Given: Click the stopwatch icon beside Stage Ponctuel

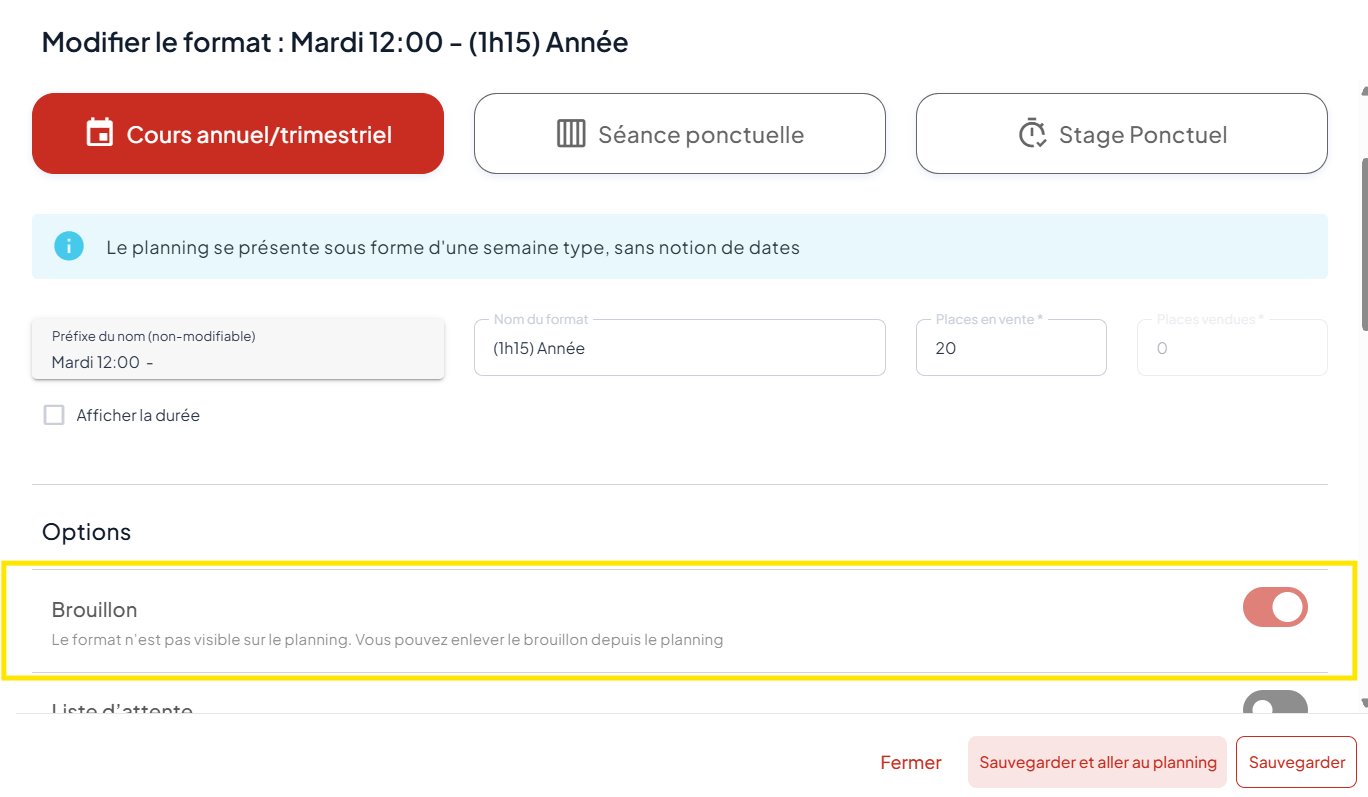Looking at the screenshot, I should tap(1032, 134).
